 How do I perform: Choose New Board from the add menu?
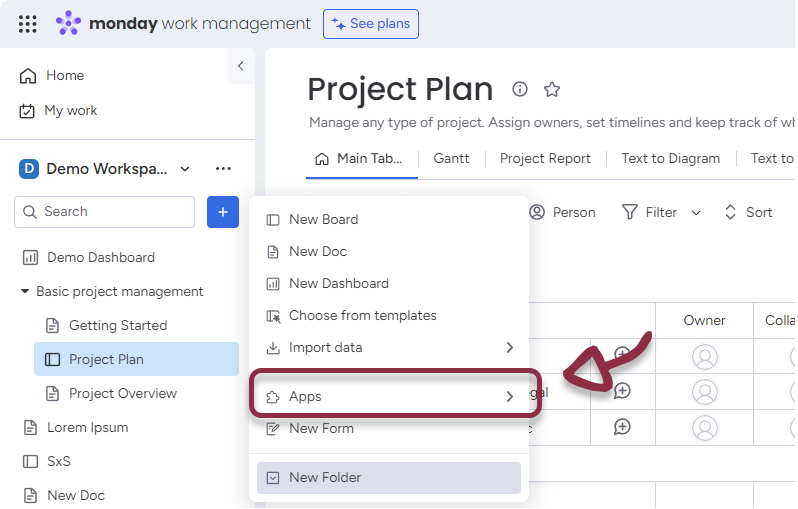click(323, 220)
